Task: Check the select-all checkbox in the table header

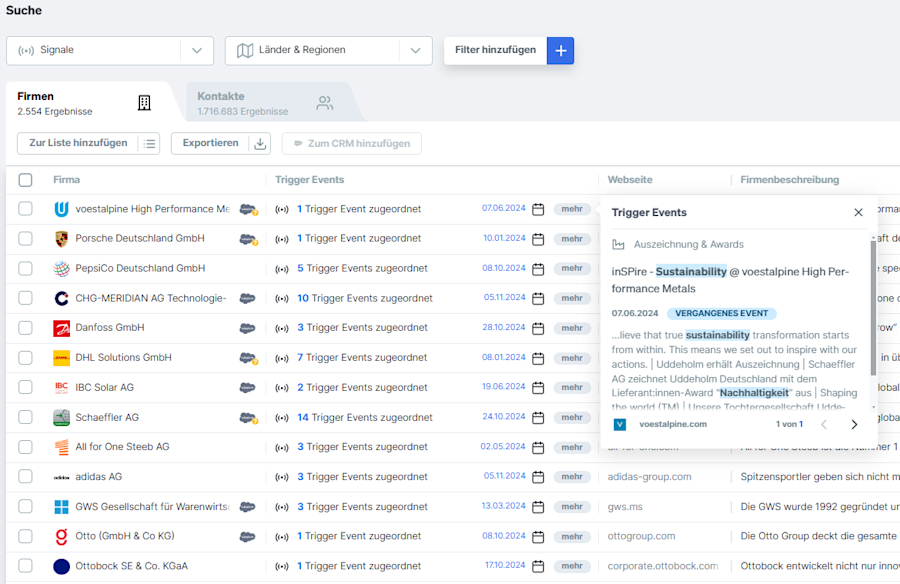Action: point(25,179)
